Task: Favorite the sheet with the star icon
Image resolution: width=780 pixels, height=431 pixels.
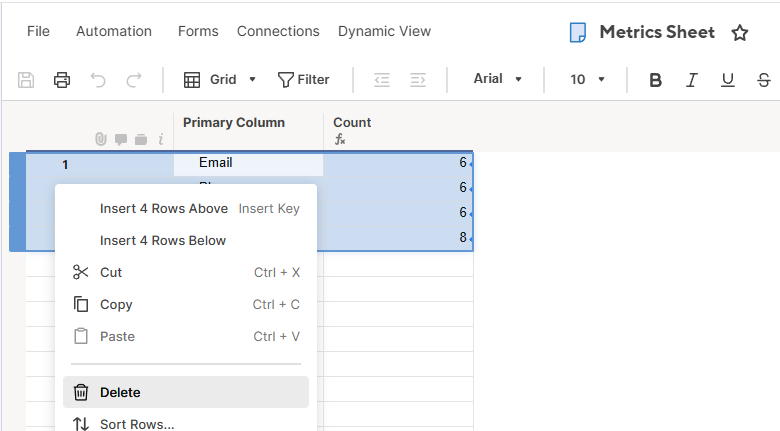Action: coord(740,33)
